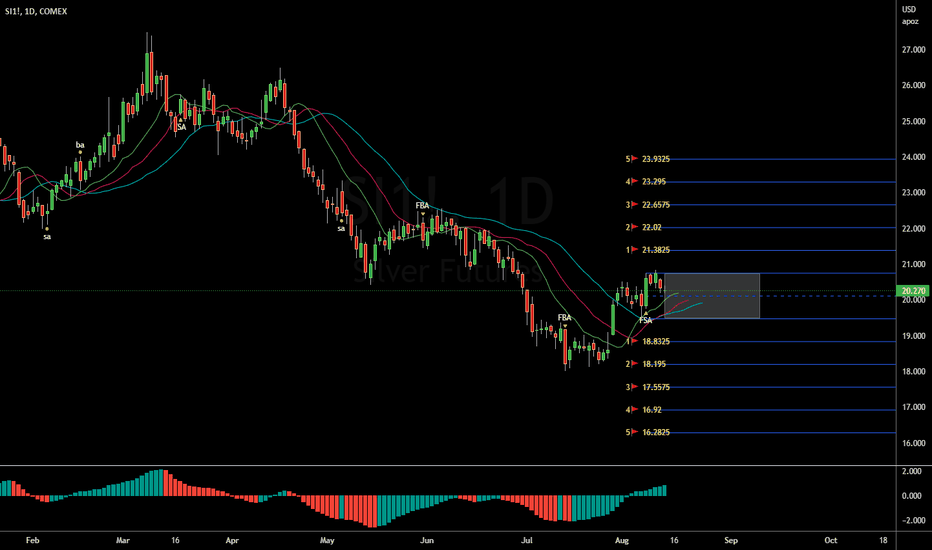
Task: Select the 18.195 lower level 2 flag
Action: 634,364
